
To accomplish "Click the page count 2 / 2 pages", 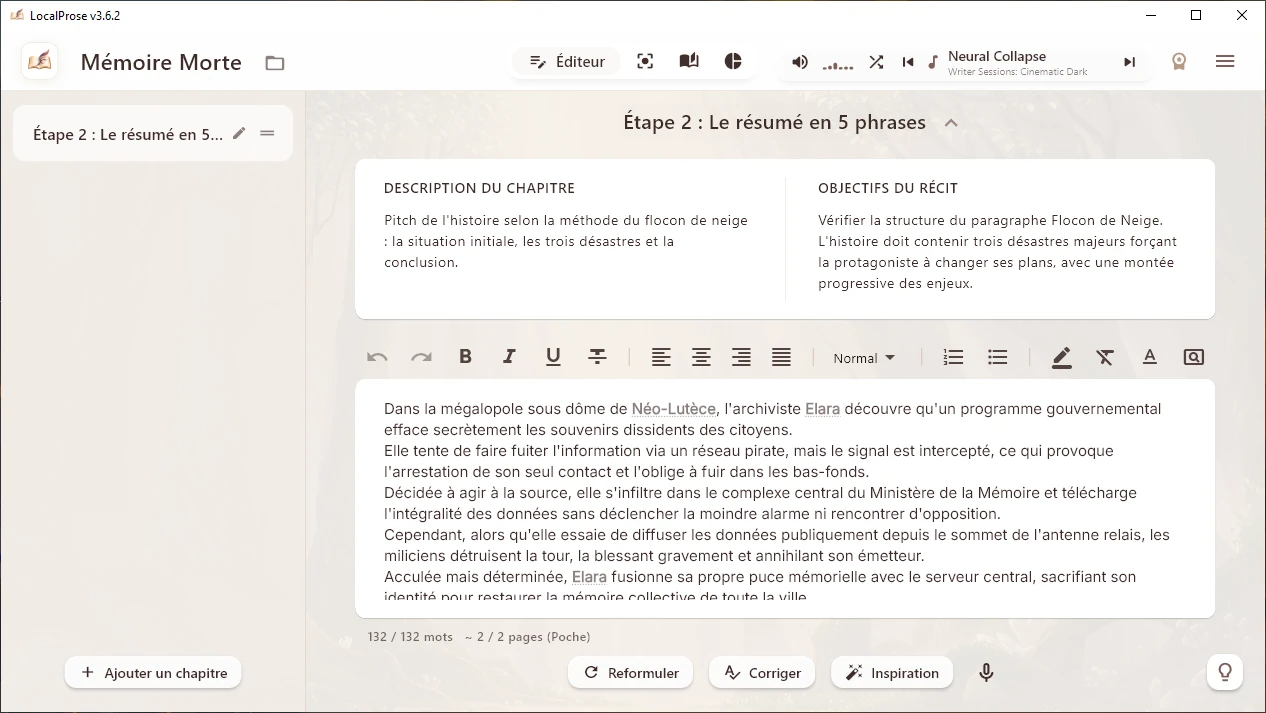I will pyautogui.click(x=527, y=637).
